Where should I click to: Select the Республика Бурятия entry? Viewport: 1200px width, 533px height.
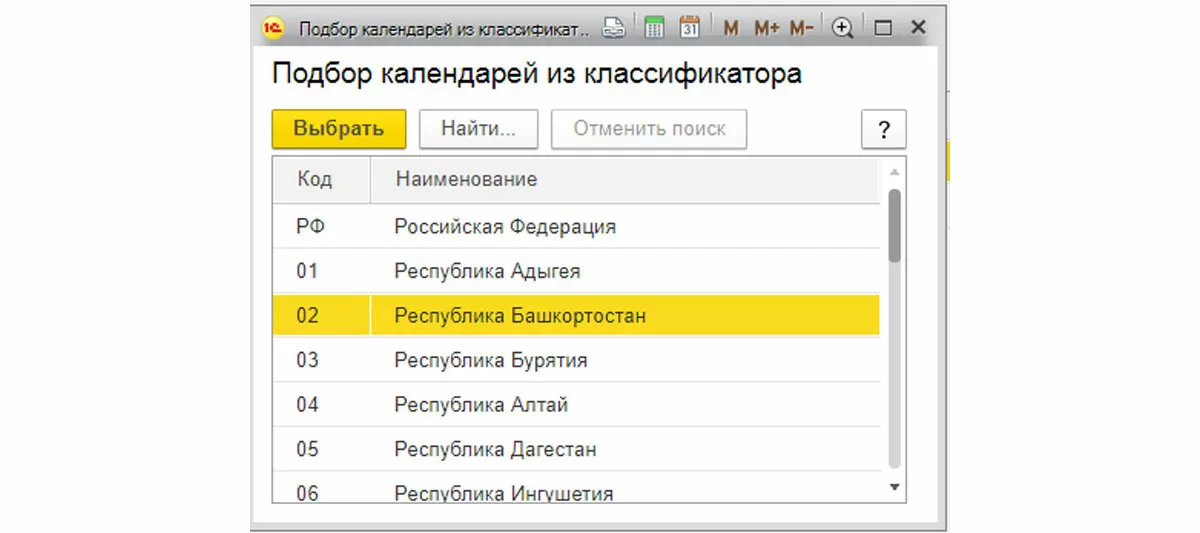click(x=491, y=360)
